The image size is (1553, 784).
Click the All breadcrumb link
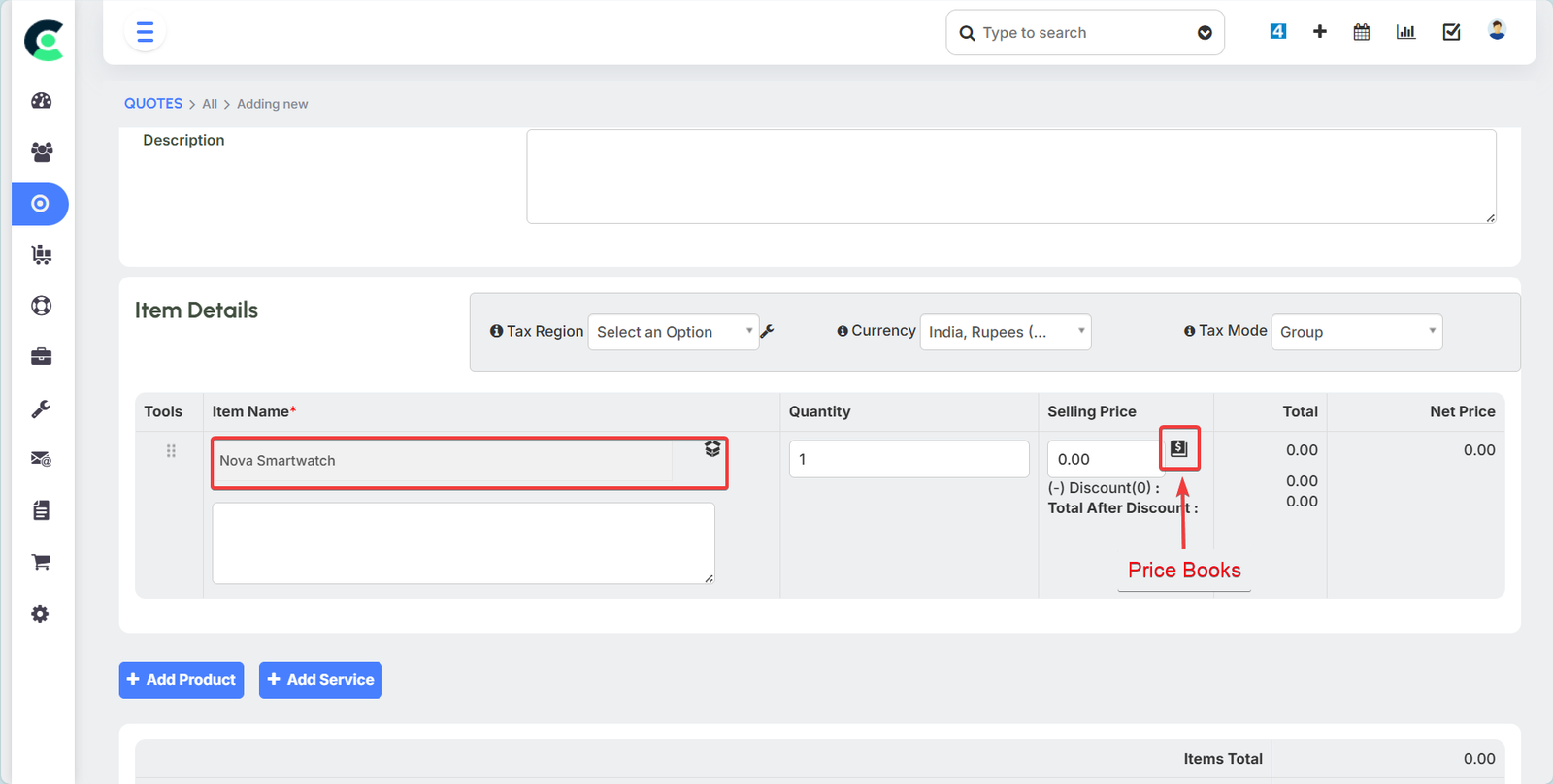(210, 104)
